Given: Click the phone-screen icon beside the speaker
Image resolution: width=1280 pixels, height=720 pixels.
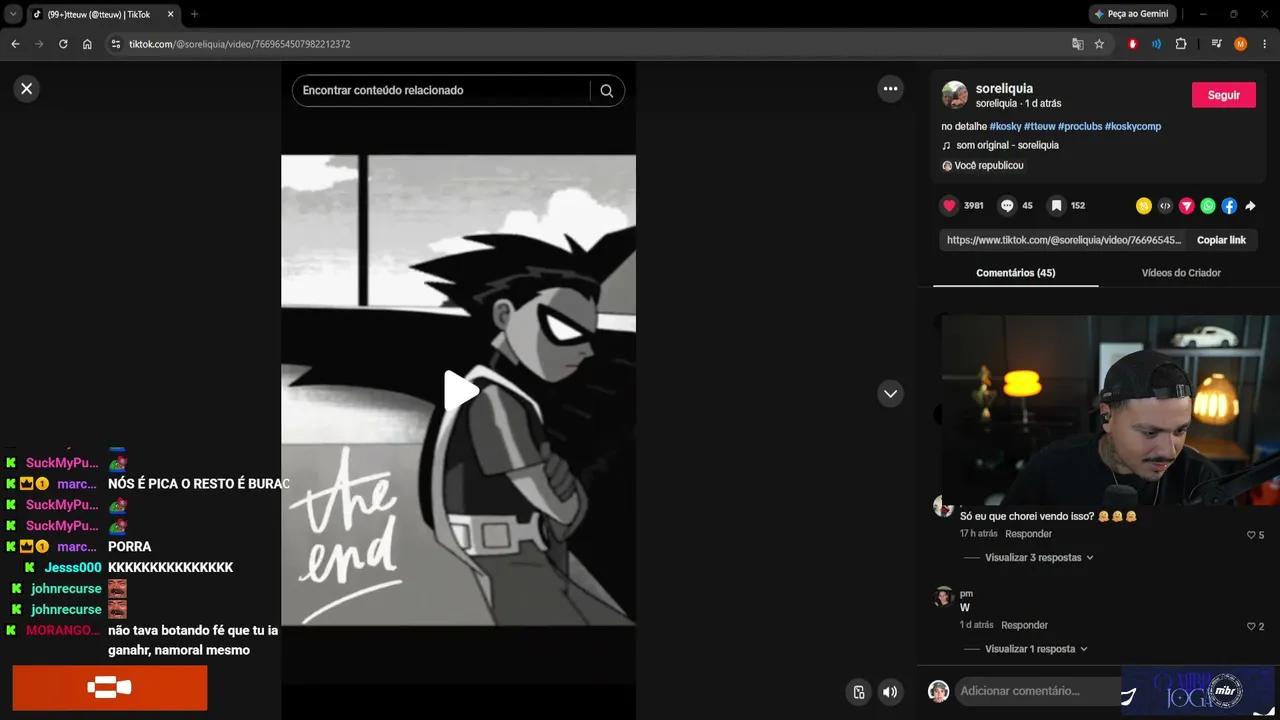Looking at the screenshot, I should (859, 692).
